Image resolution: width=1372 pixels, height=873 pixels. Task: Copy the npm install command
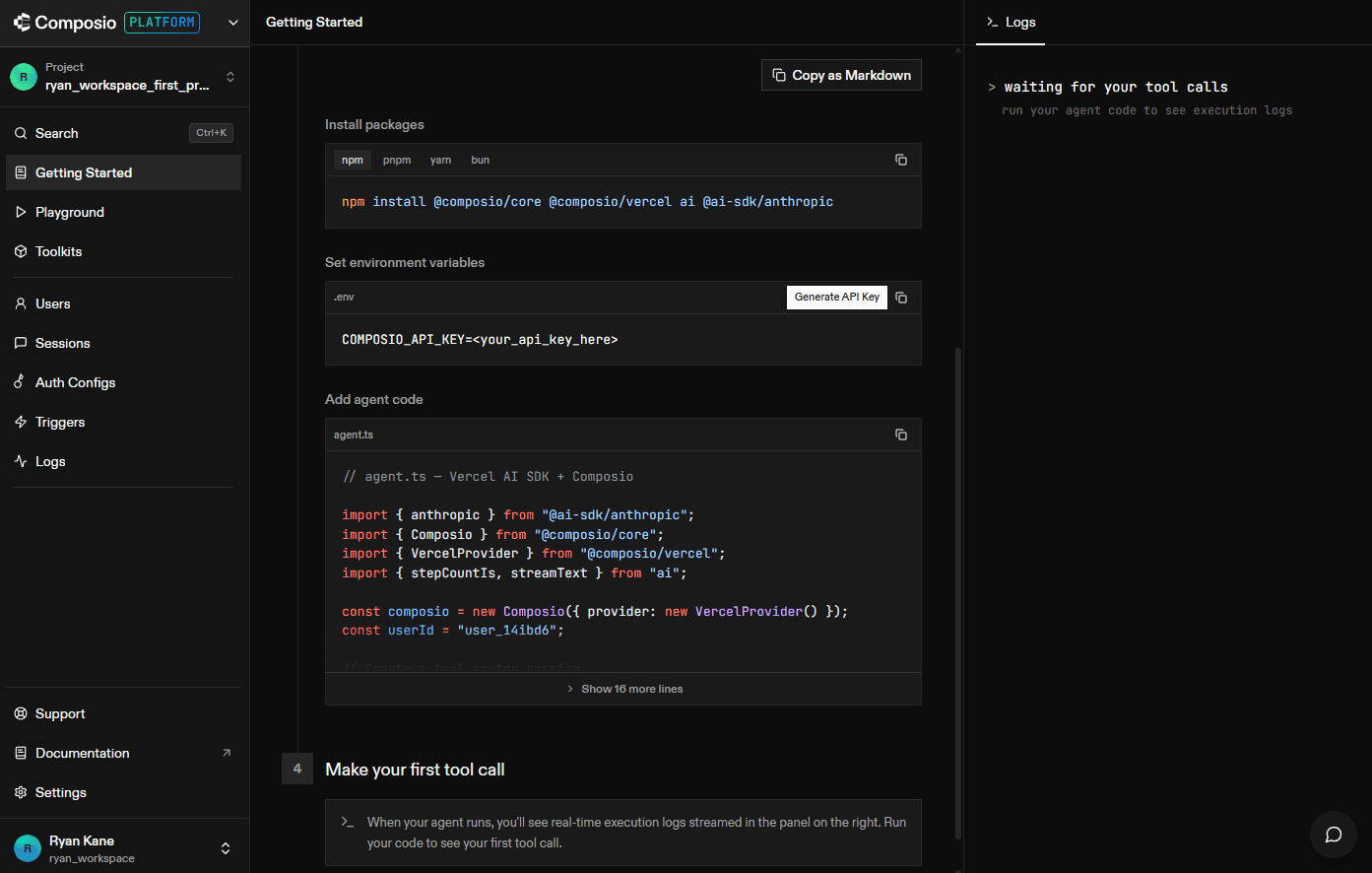[901, 160]
